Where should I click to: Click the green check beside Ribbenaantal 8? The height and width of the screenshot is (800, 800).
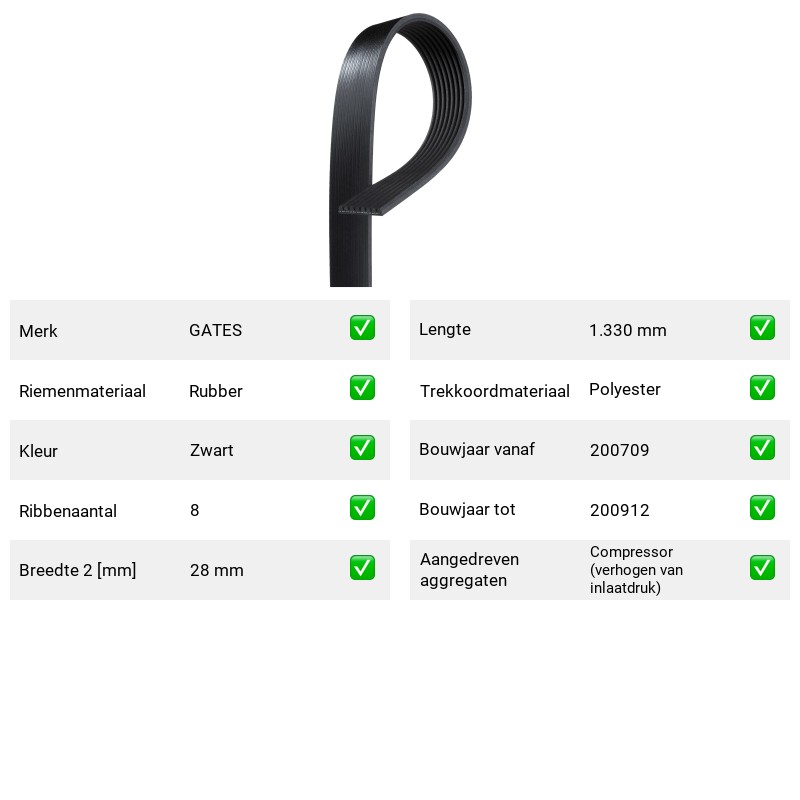(x=362, y=508)
